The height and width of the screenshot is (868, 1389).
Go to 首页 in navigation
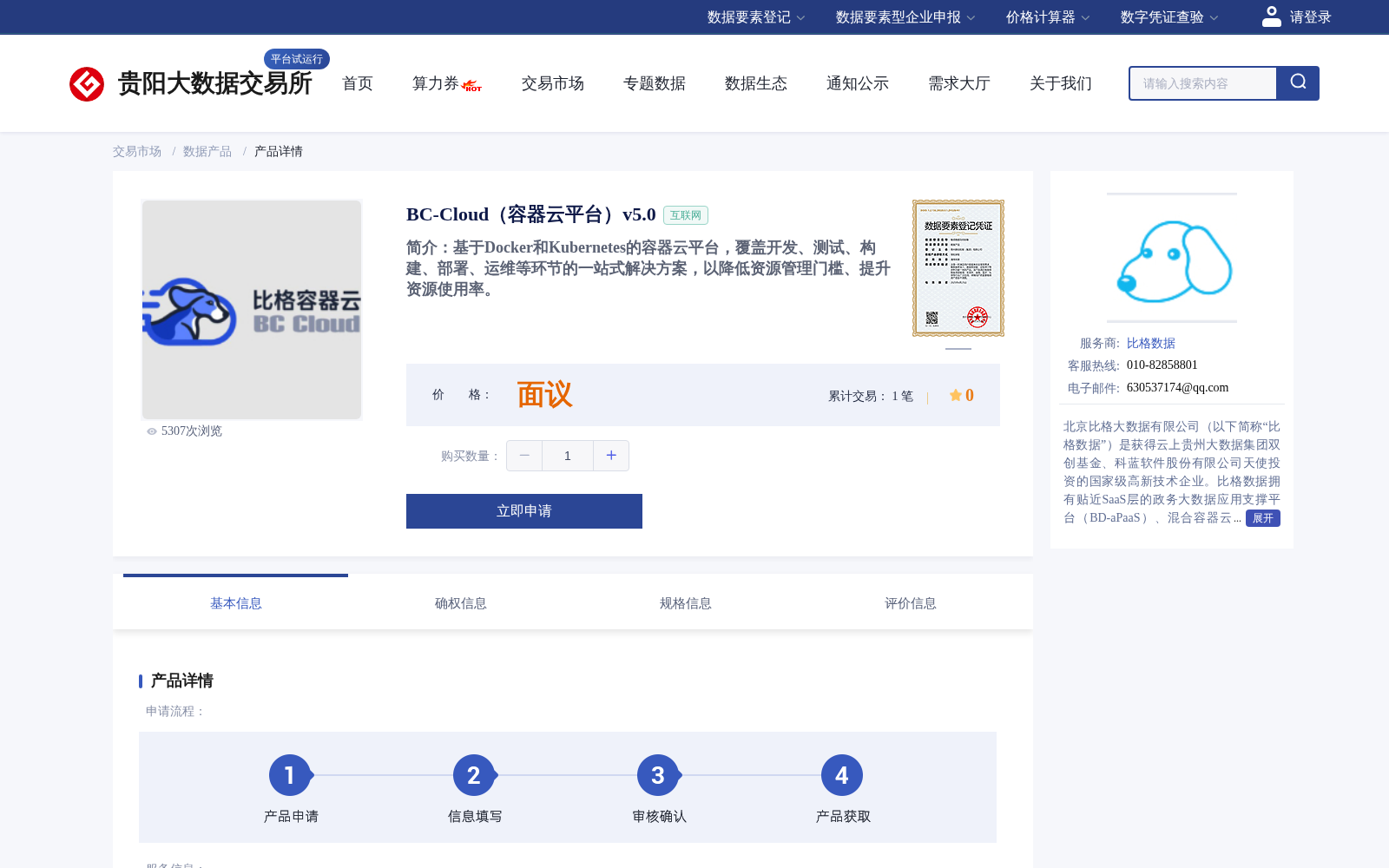point(358,83)
